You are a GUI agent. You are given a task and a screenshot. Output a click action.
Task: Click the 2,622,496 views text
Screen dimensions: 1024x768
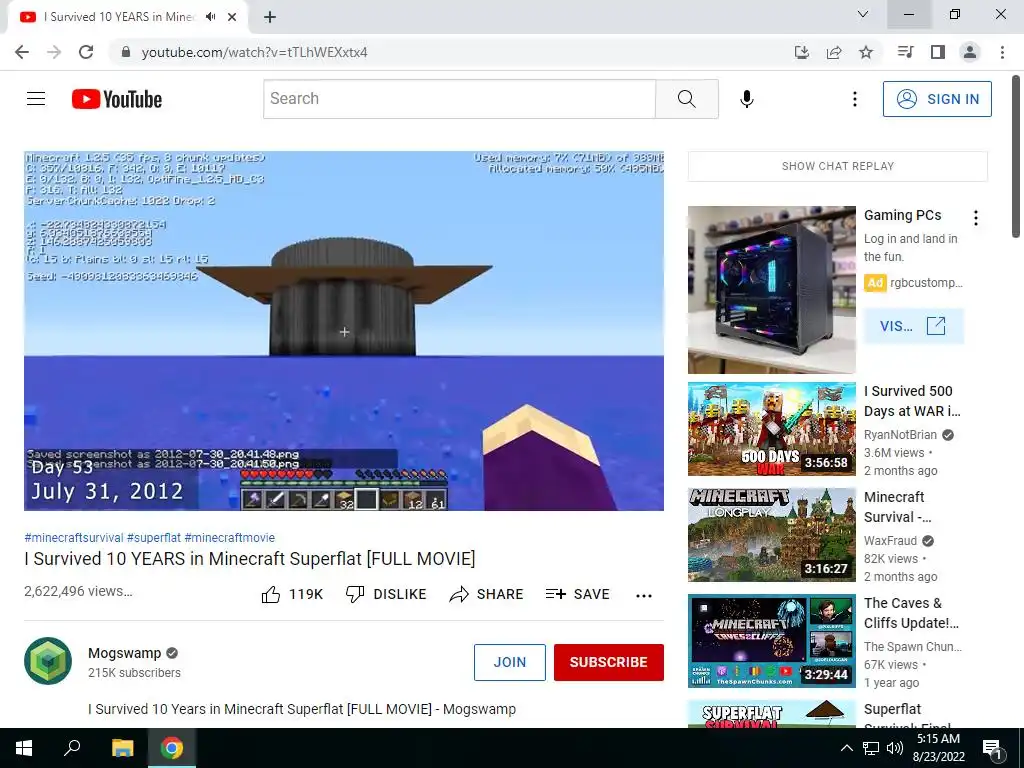click(78, 591)
